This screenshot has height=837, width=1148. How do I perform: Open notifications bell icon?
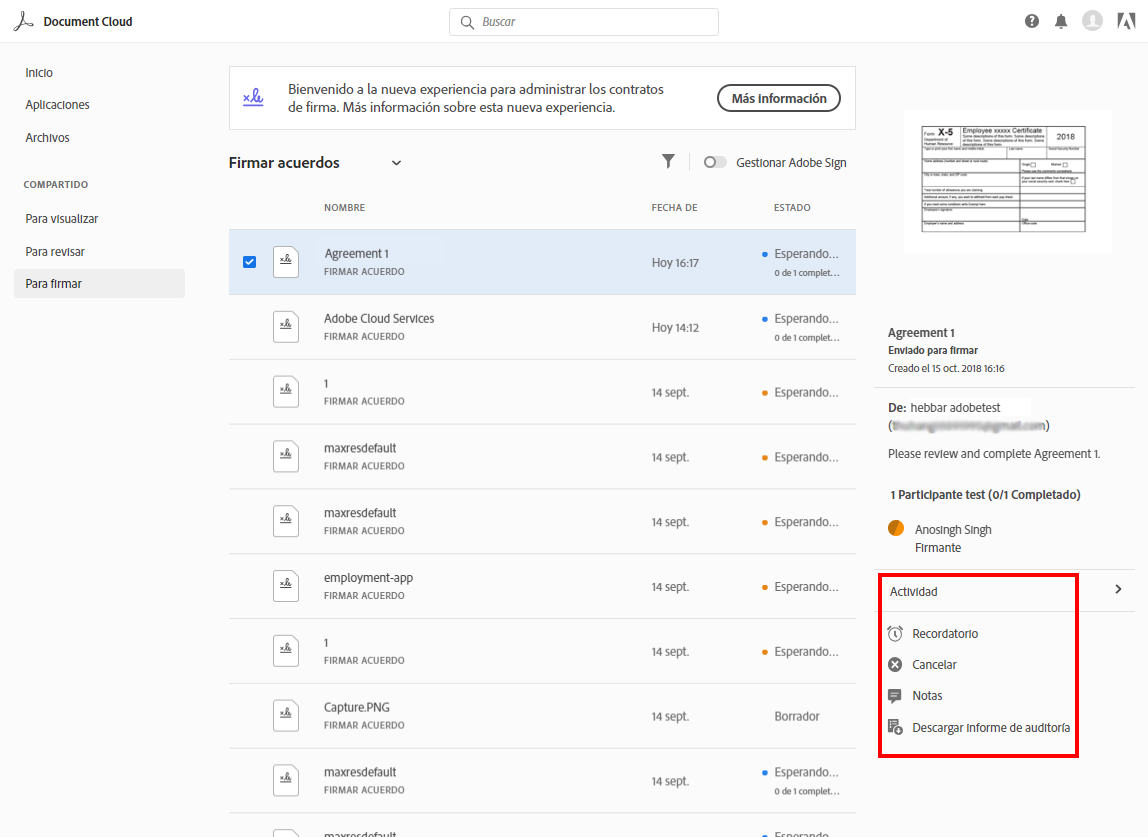[1061, 21]
